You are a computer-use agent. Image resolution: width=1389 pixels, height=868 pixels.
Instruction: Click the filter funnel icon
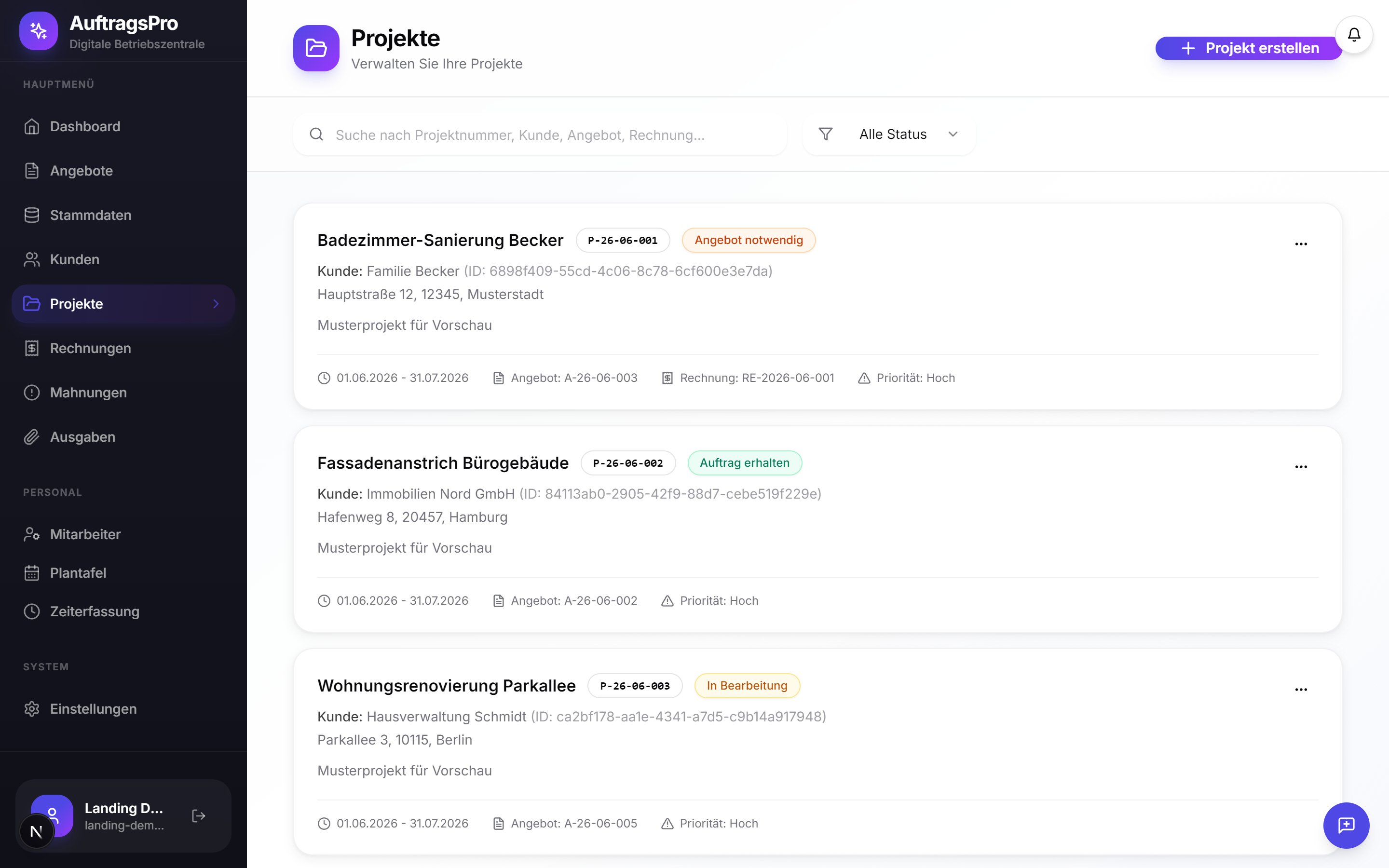tap(825, 135)
